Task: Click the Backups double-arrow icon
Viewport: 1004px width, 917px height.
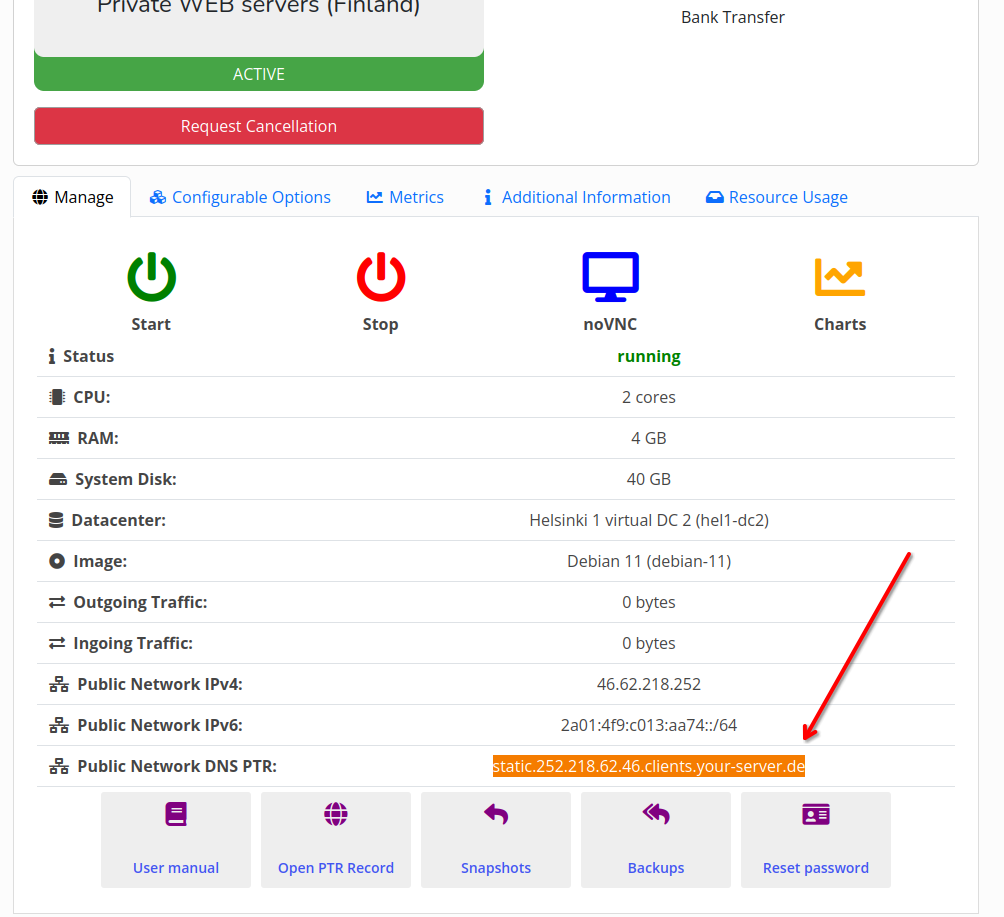Action: 656,815
